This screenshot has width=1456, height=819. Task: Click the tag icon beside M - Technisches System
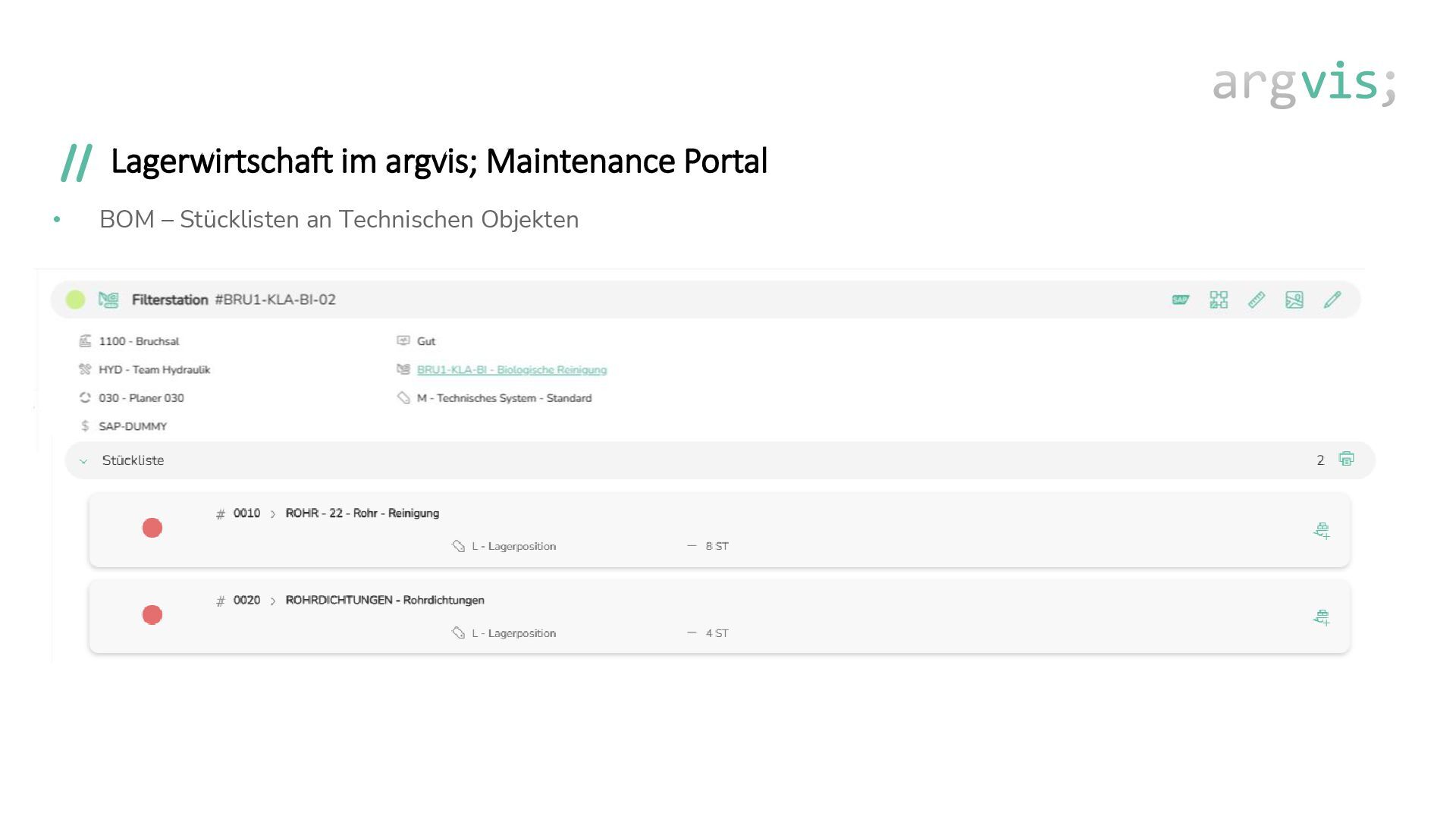(x=403, y=398)
